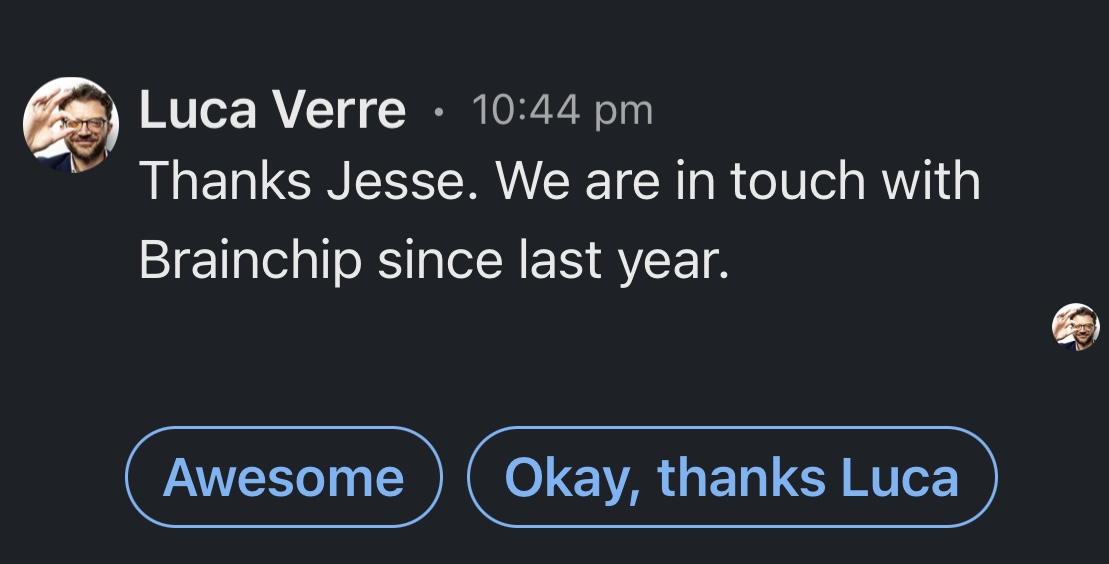Screen dimensions: 1109x564
Task: Open Luca Verre's profile picture
Action: [x=70, y=125]
